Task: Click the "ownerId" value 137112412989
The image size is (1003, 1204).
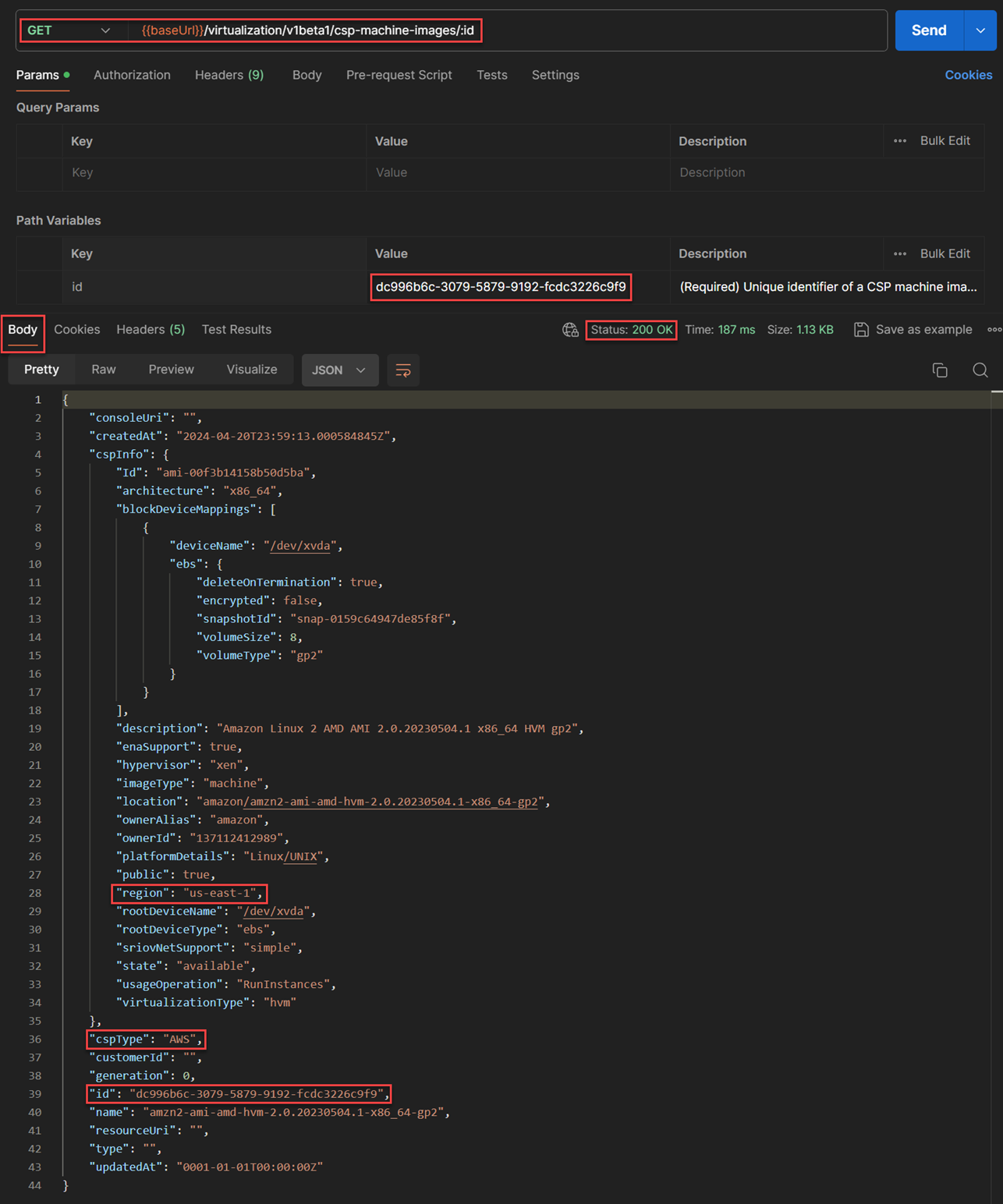Action: [239, 838]
